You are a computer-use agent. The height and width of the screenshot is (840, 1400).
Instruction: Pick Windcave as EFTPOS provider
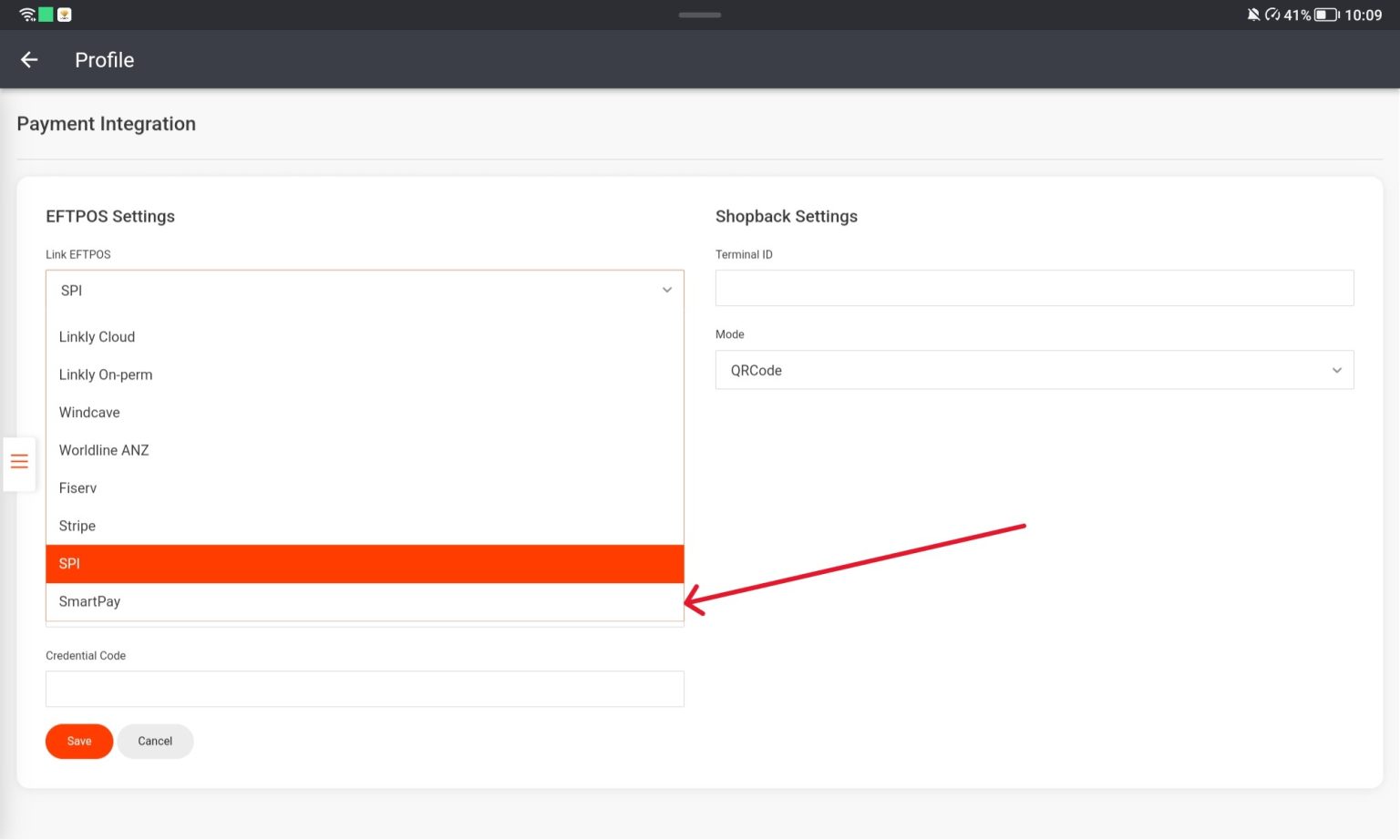tap(89, 413)
